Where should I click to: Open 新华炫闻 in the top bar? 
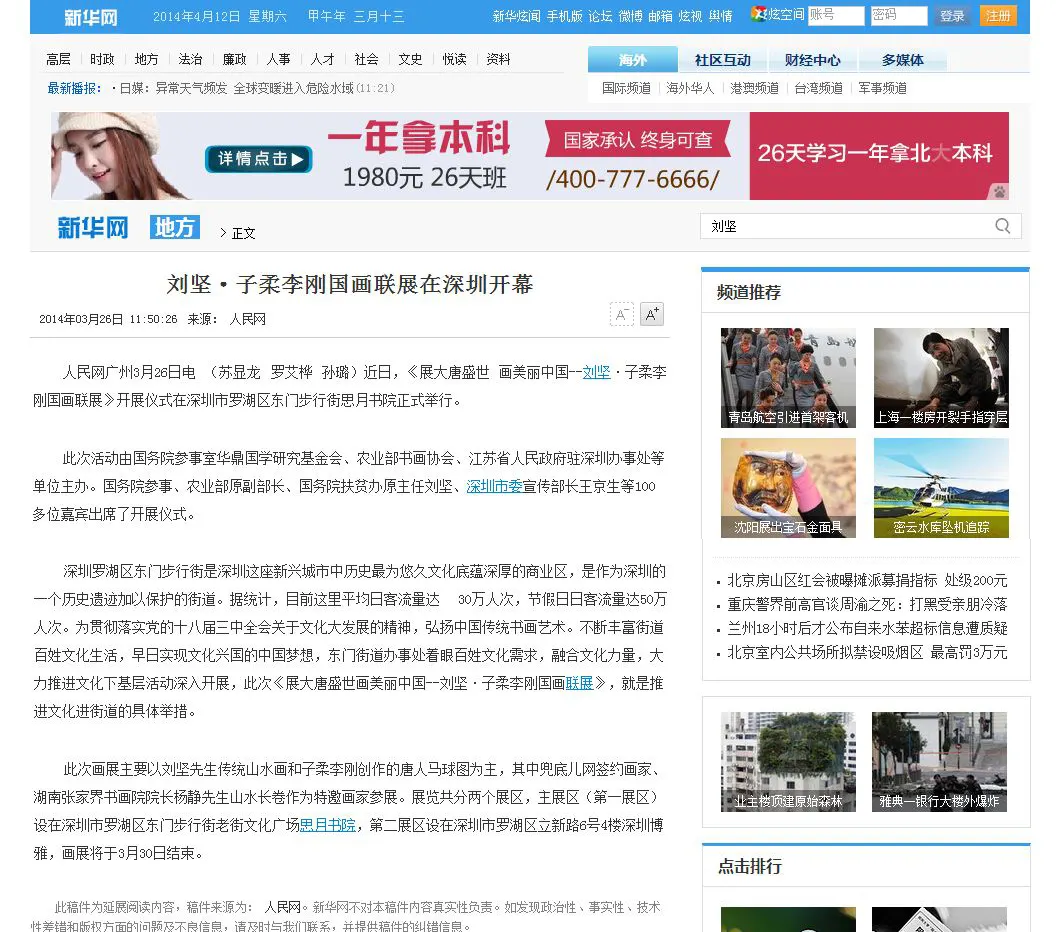point(516,16)
